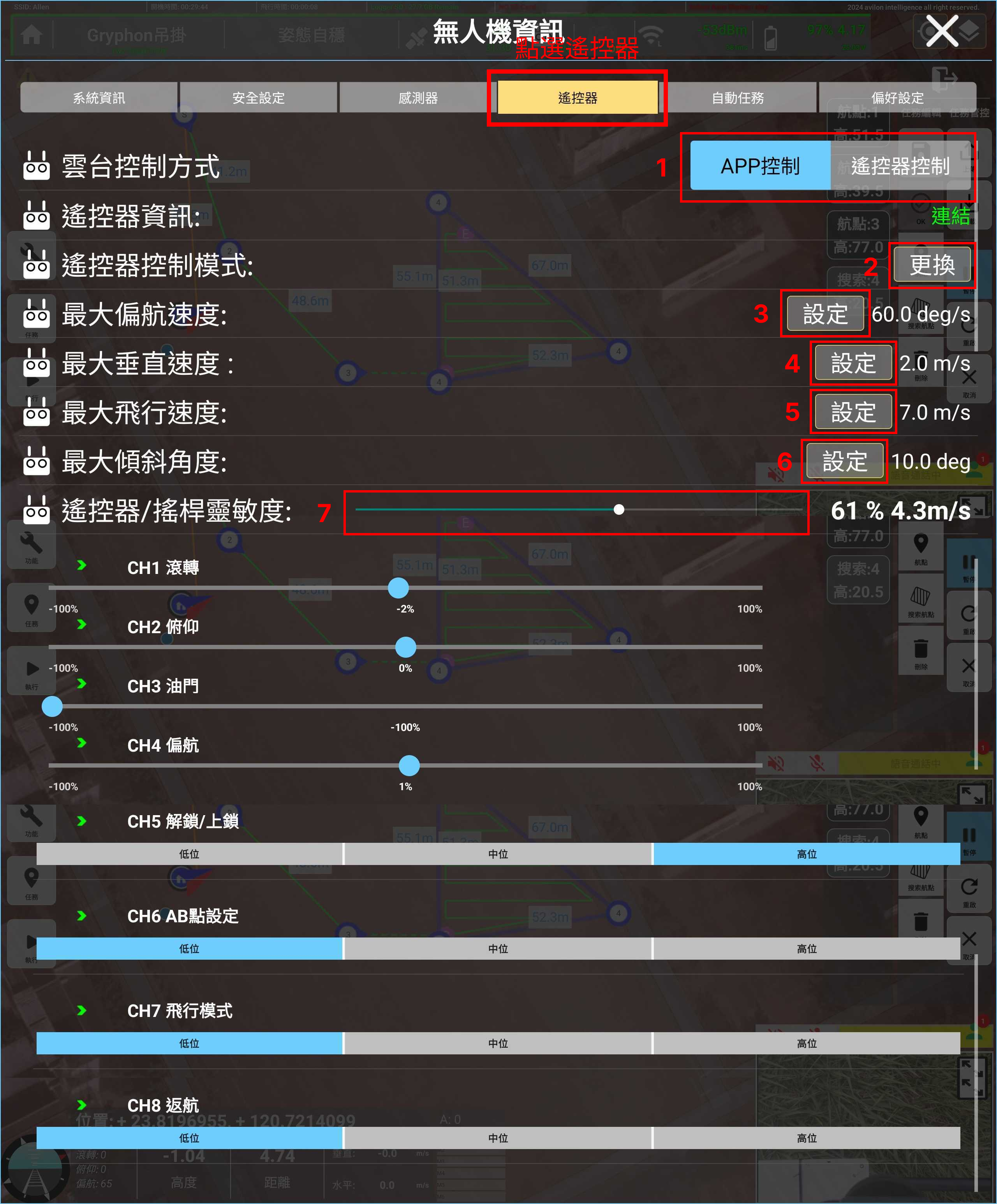This screenshot has height=1204, width=997.
Task: Click the controller icon beside 遙控器/搖桿靈敏度
Action: [37, 510]
